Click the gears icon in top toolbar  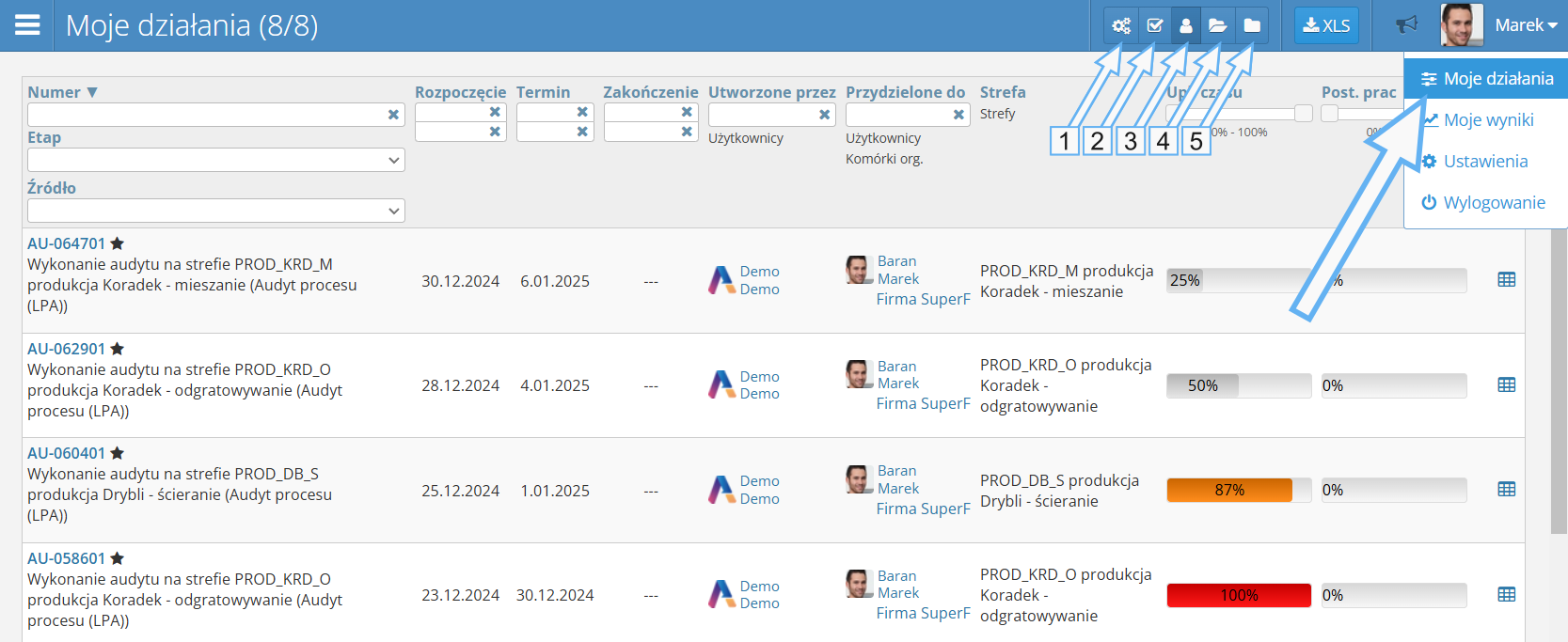1121,25
